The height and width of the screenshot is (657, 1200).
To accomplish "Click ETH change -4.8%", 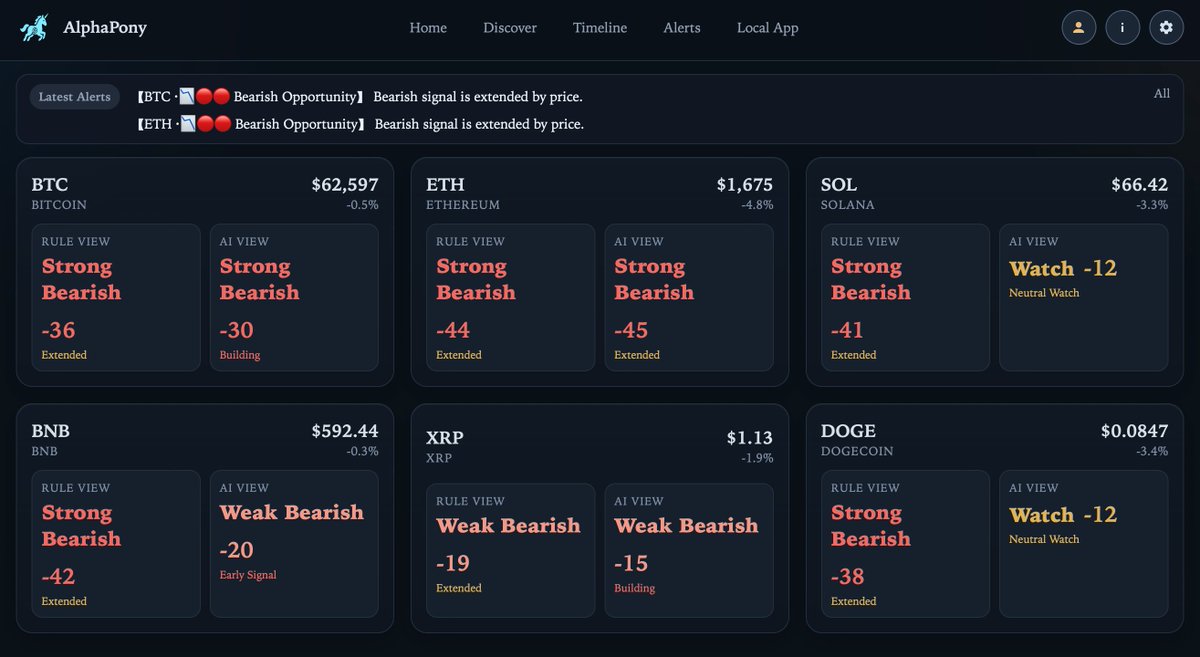I will 757,205.
